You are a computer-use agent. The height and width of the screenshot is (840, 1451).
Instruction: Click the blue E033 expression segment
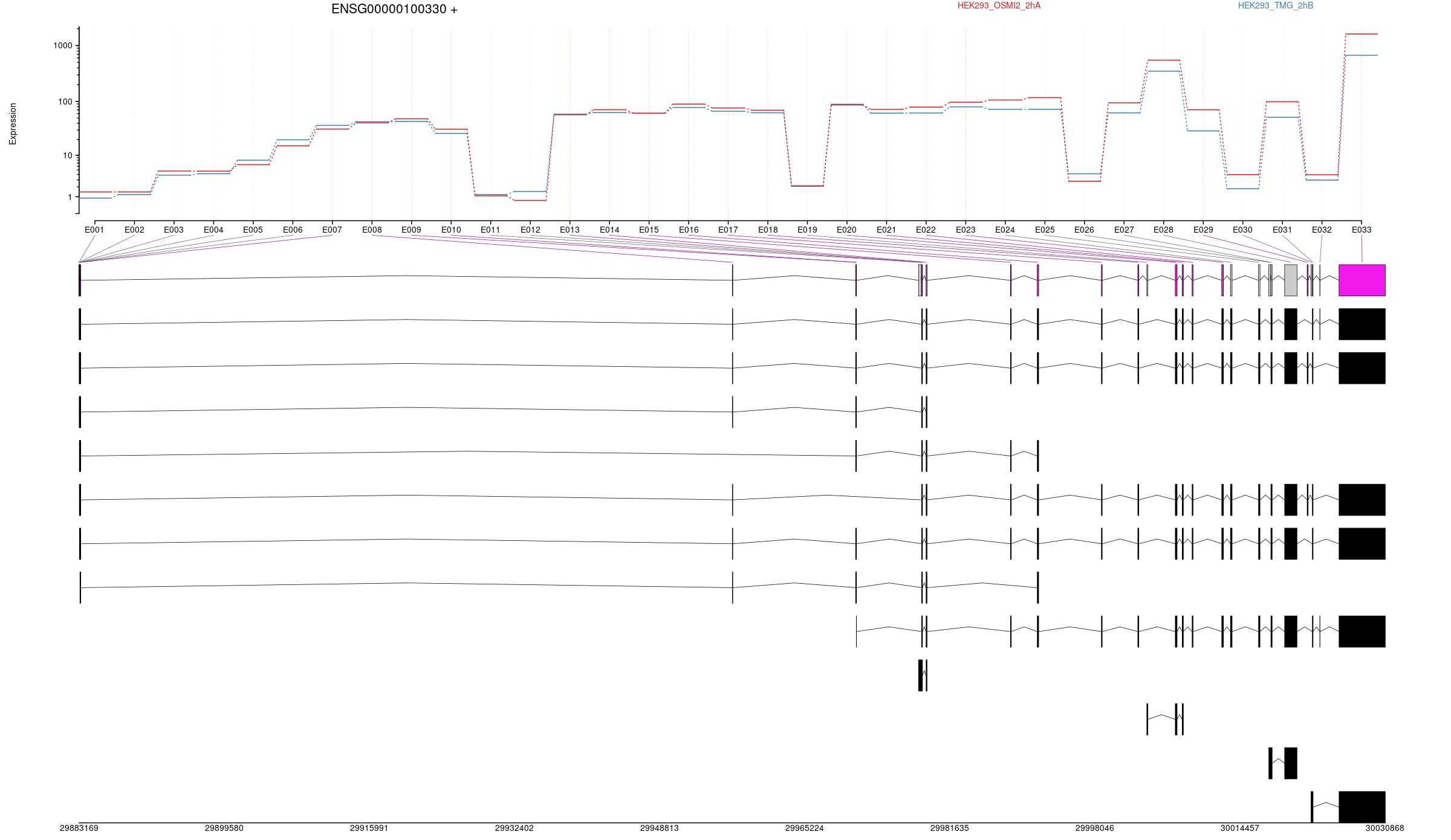1362,56
